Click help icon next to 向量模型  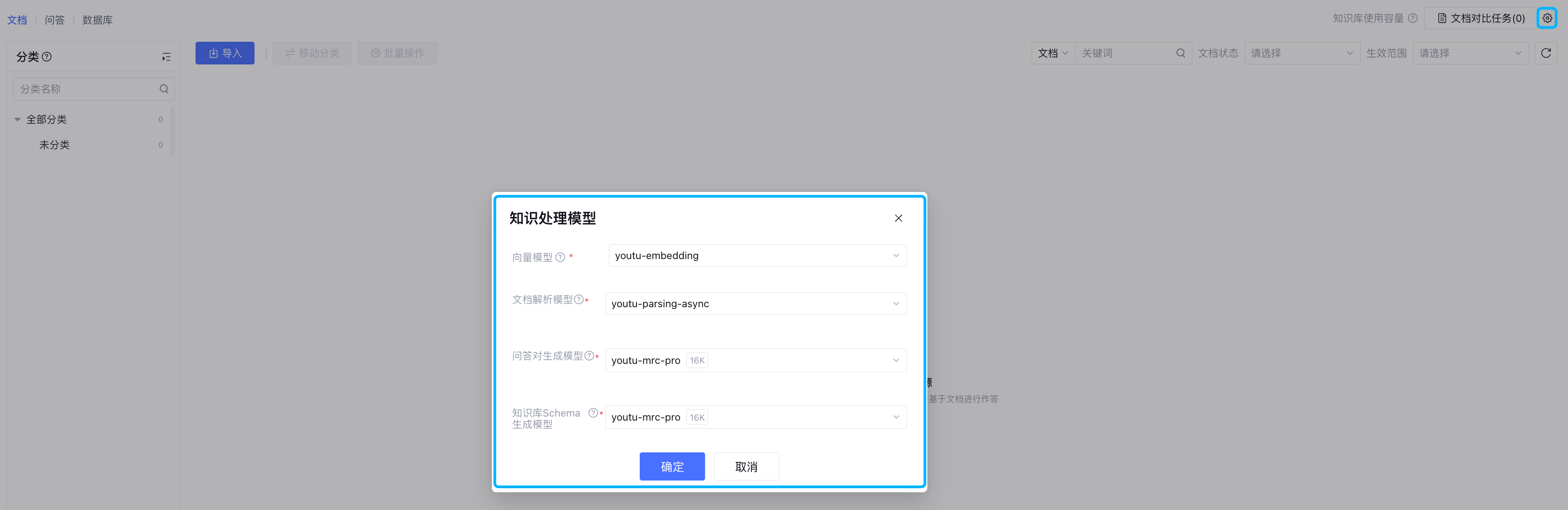[560, 257]
